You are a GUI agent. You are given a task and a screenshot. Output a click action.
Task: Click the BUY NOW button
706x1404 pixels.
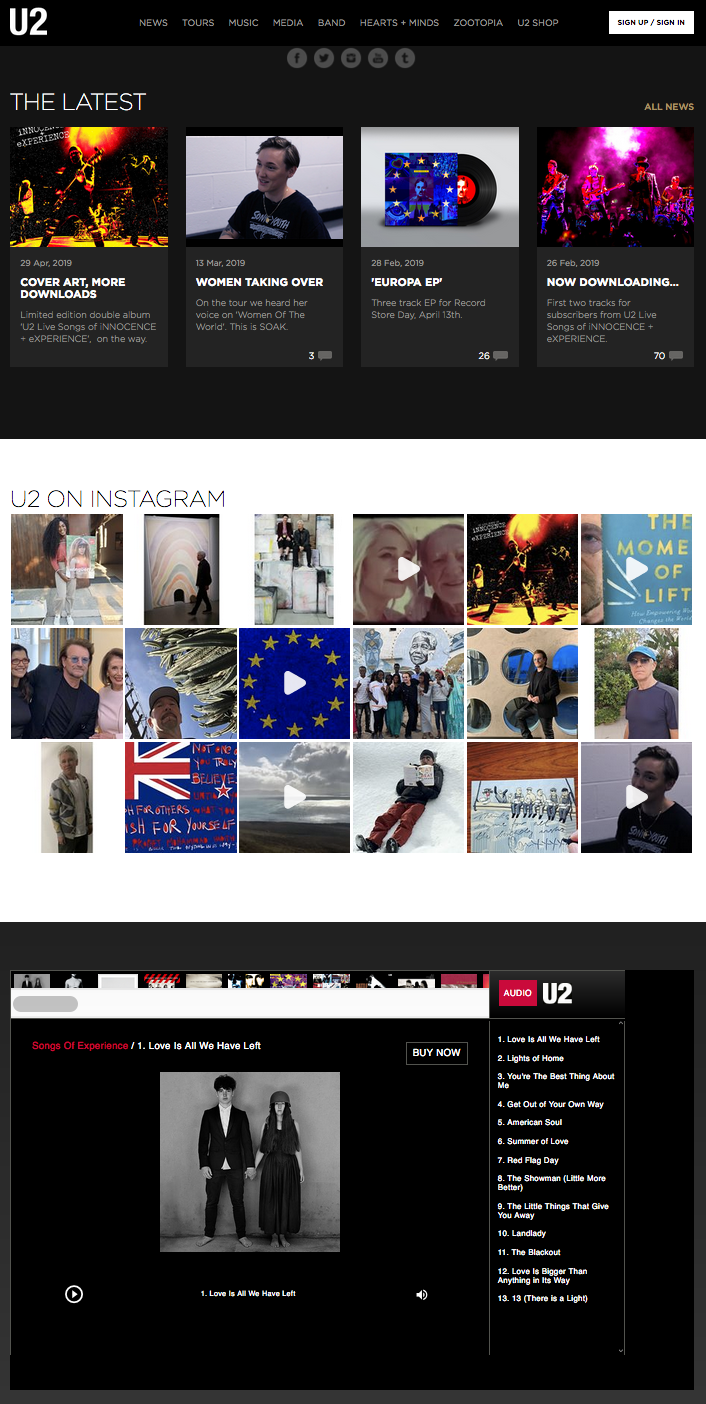pyautogui.click(x=437, y=1052)
